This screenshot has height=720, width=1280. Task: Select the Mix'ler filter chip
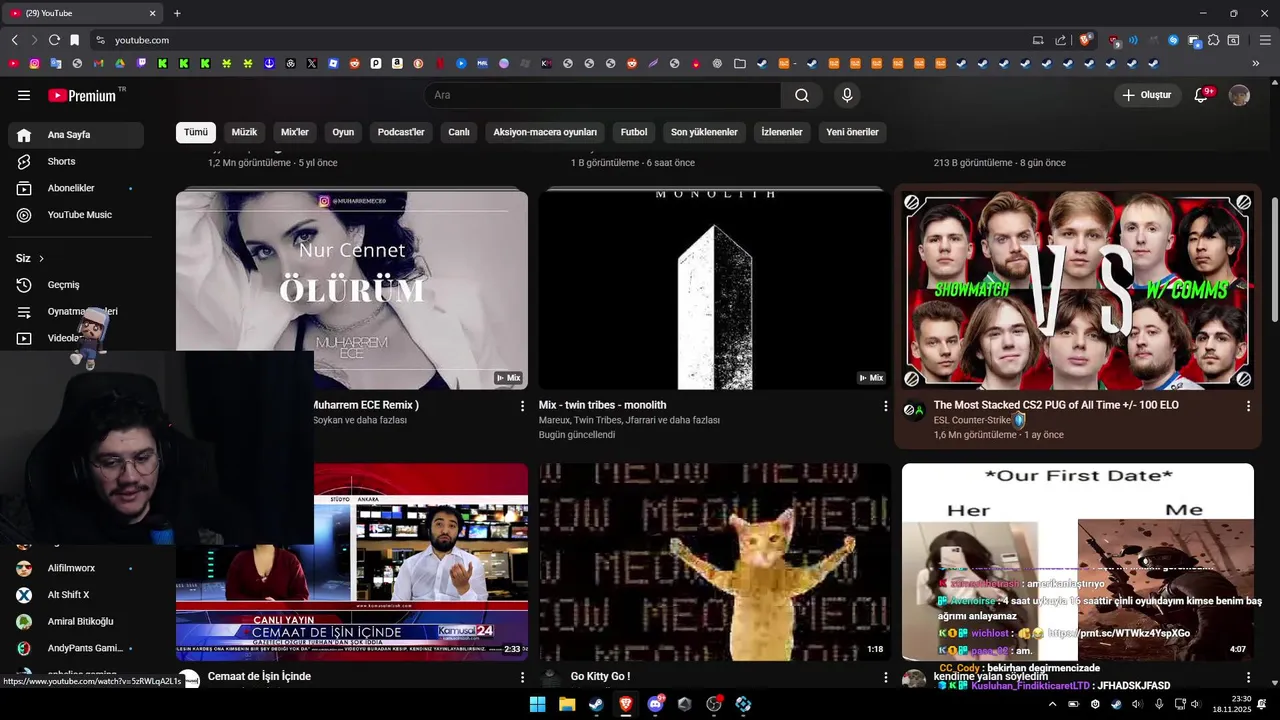(295, 132)
